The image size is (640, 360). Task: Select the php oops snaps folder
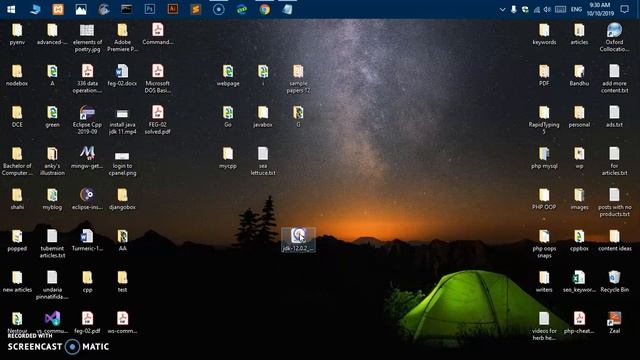(544, 244)
